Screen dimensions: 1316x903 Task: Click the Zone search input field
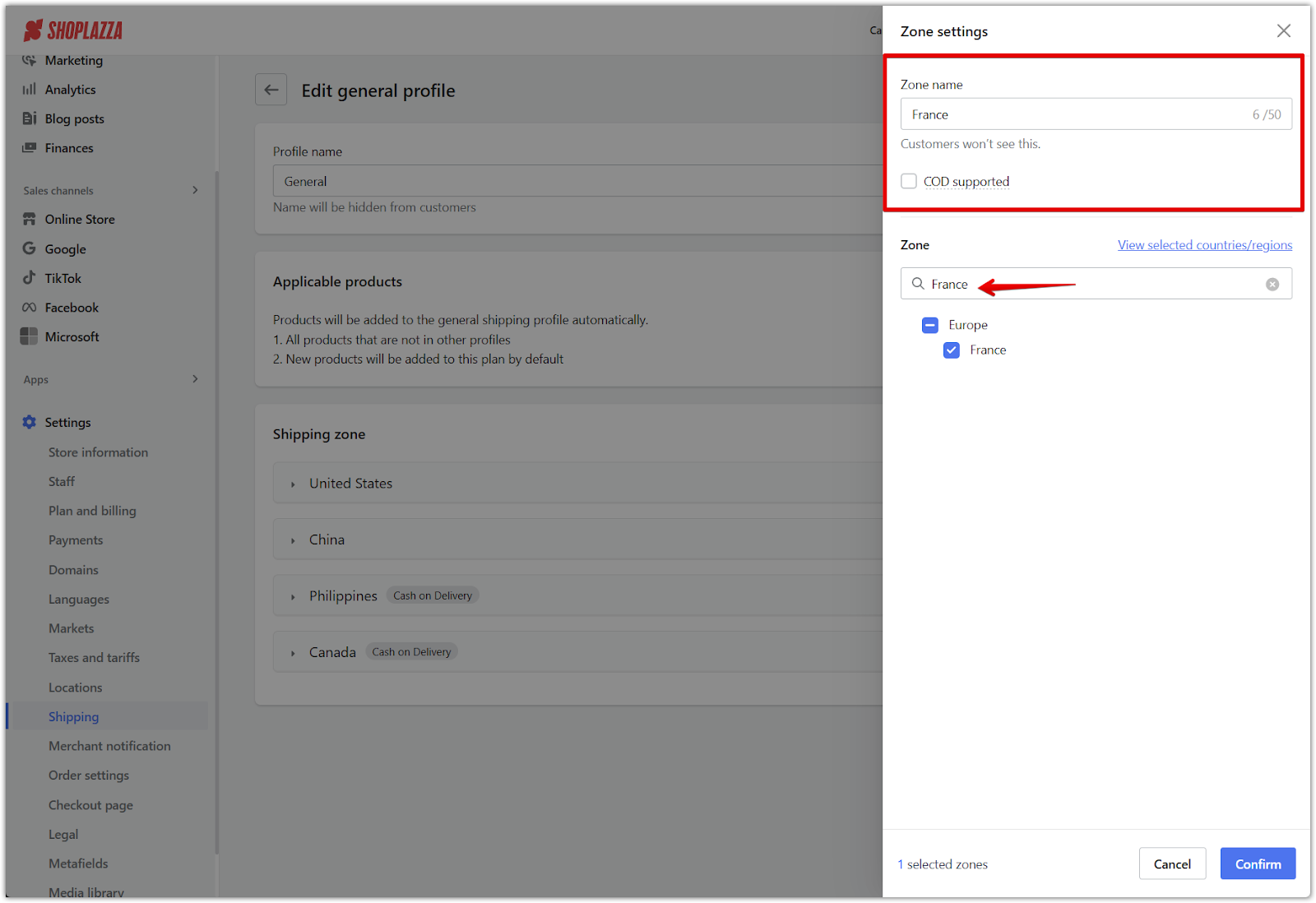click(x=1096, y=284)
